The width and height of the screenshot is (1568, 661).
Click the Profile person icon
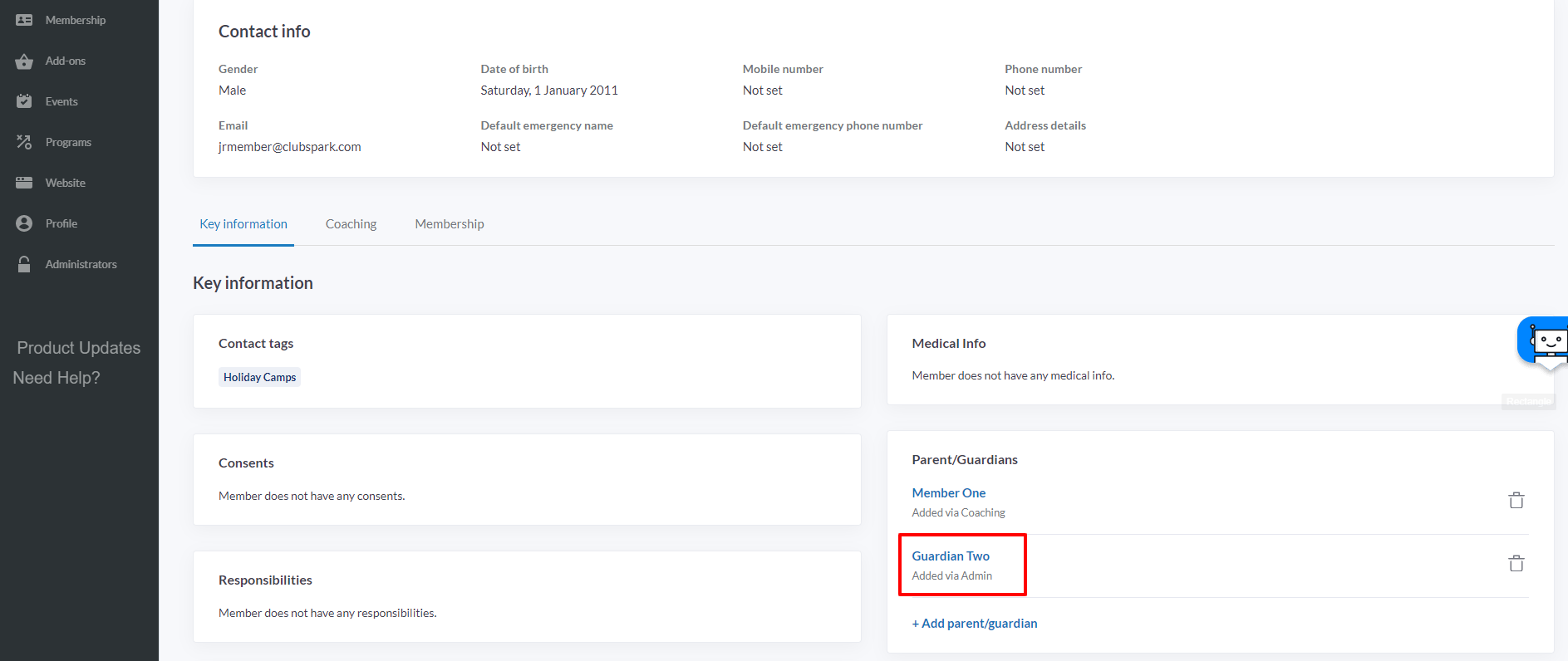click(24, 223)
